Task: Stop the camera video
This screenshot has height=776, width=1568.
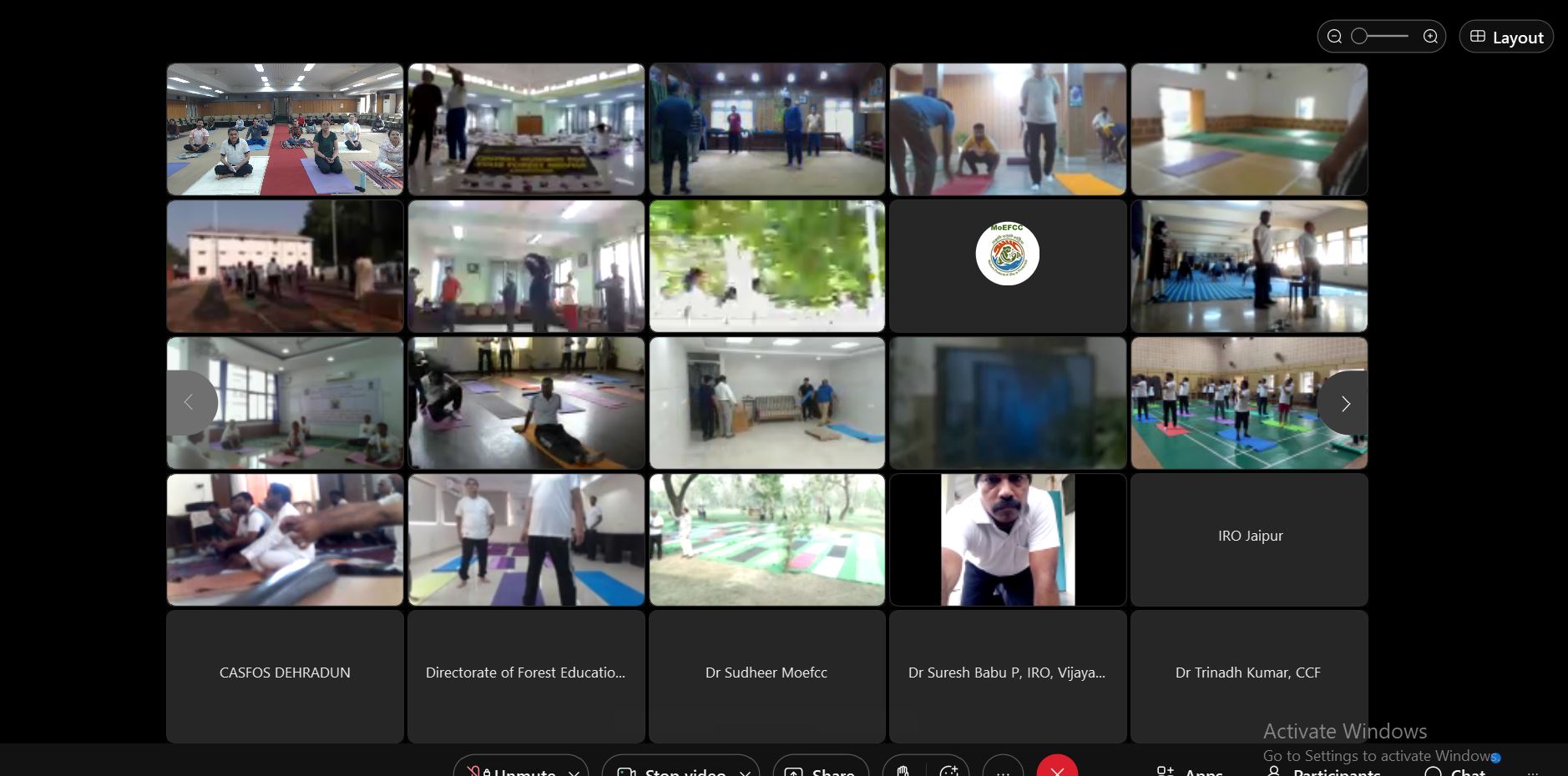Action: [673, 770]
